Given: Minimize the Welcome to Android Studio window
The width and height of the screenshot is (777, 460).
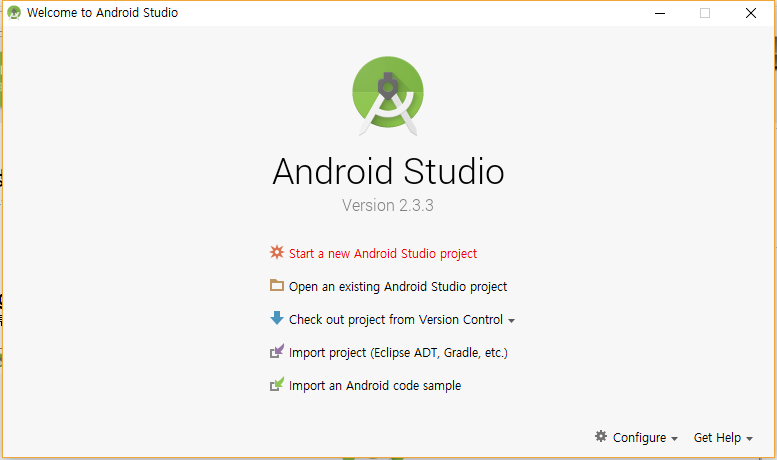Looking at the screenshot, I should [x=660, y=13].
